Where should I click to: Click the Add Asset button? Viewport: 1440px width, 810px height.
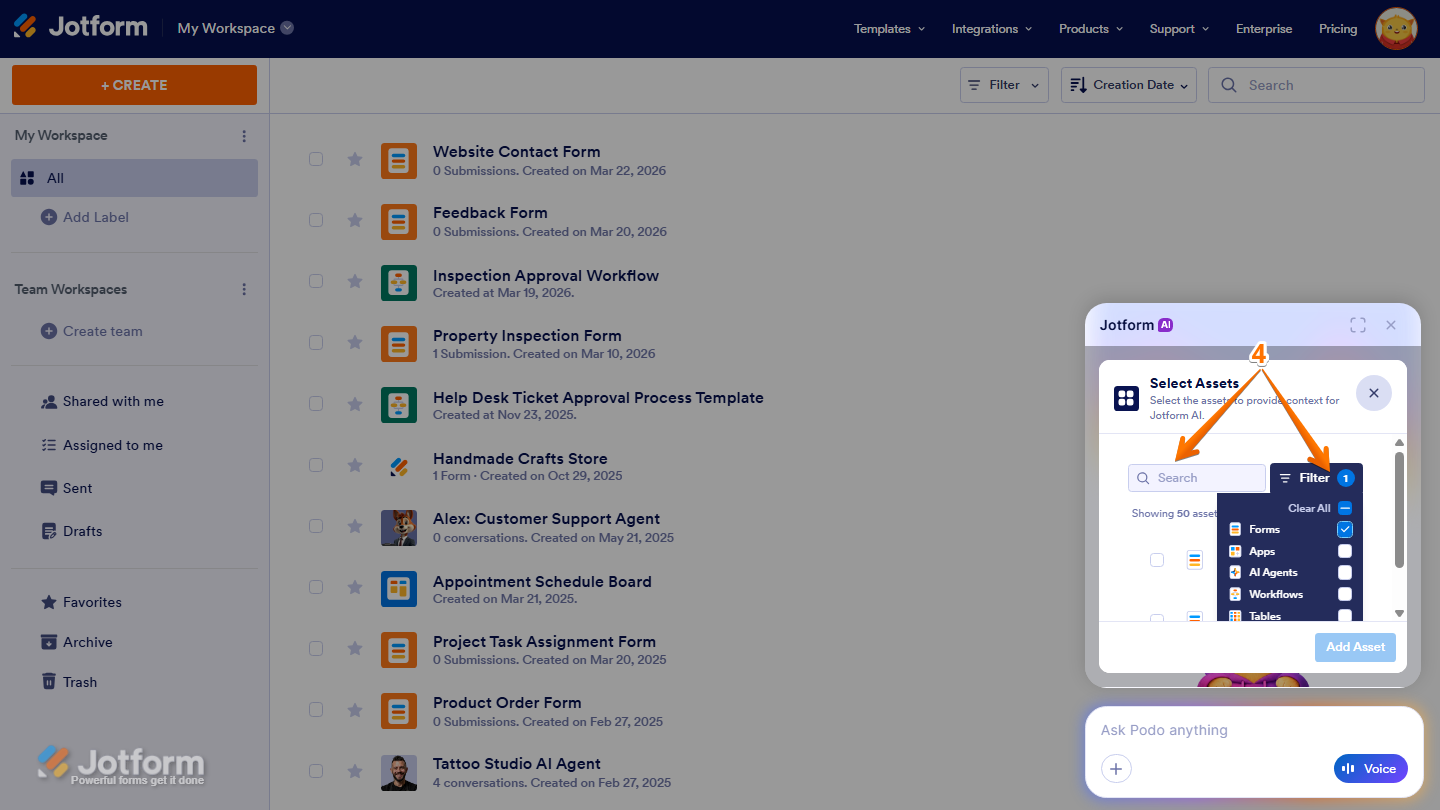1355,647
